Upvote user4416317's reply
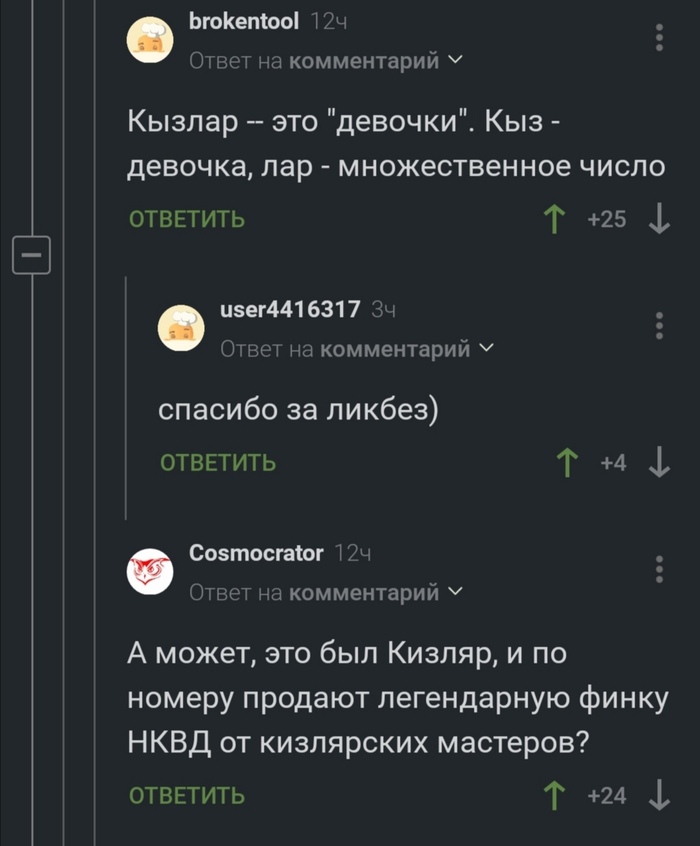The height and width of the screenshot is (846, 700). tap(567, 463)
